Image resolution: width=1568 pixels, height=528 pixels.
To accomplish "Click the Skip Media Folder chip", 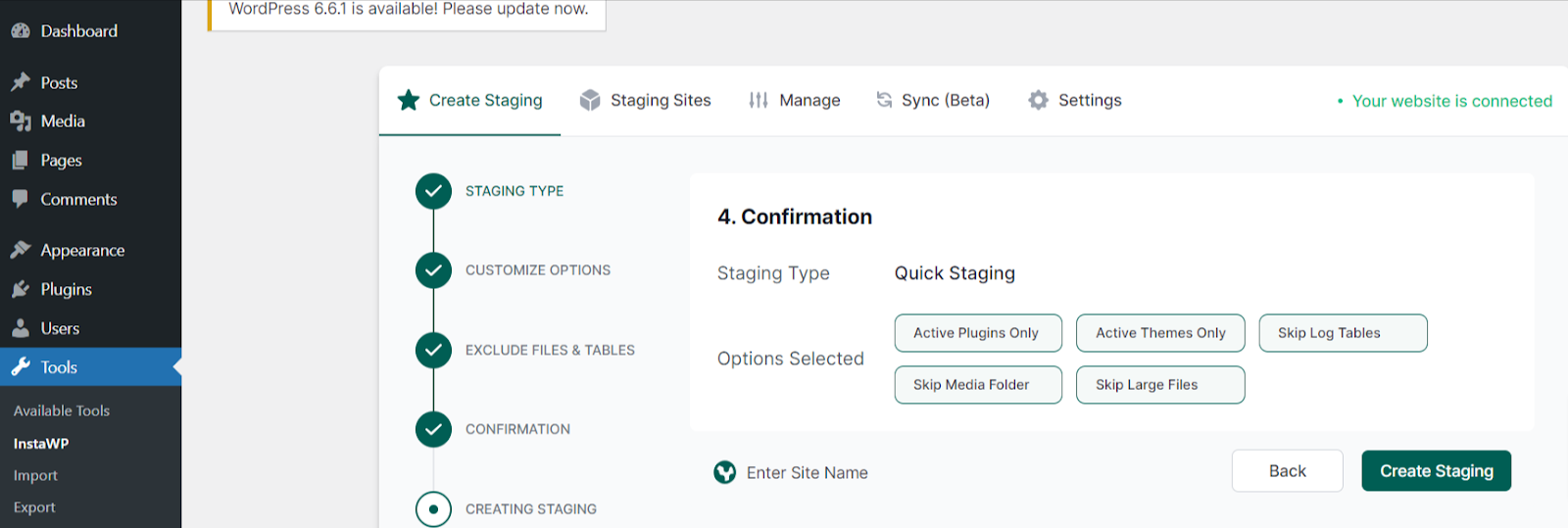I will coord(978,385).
